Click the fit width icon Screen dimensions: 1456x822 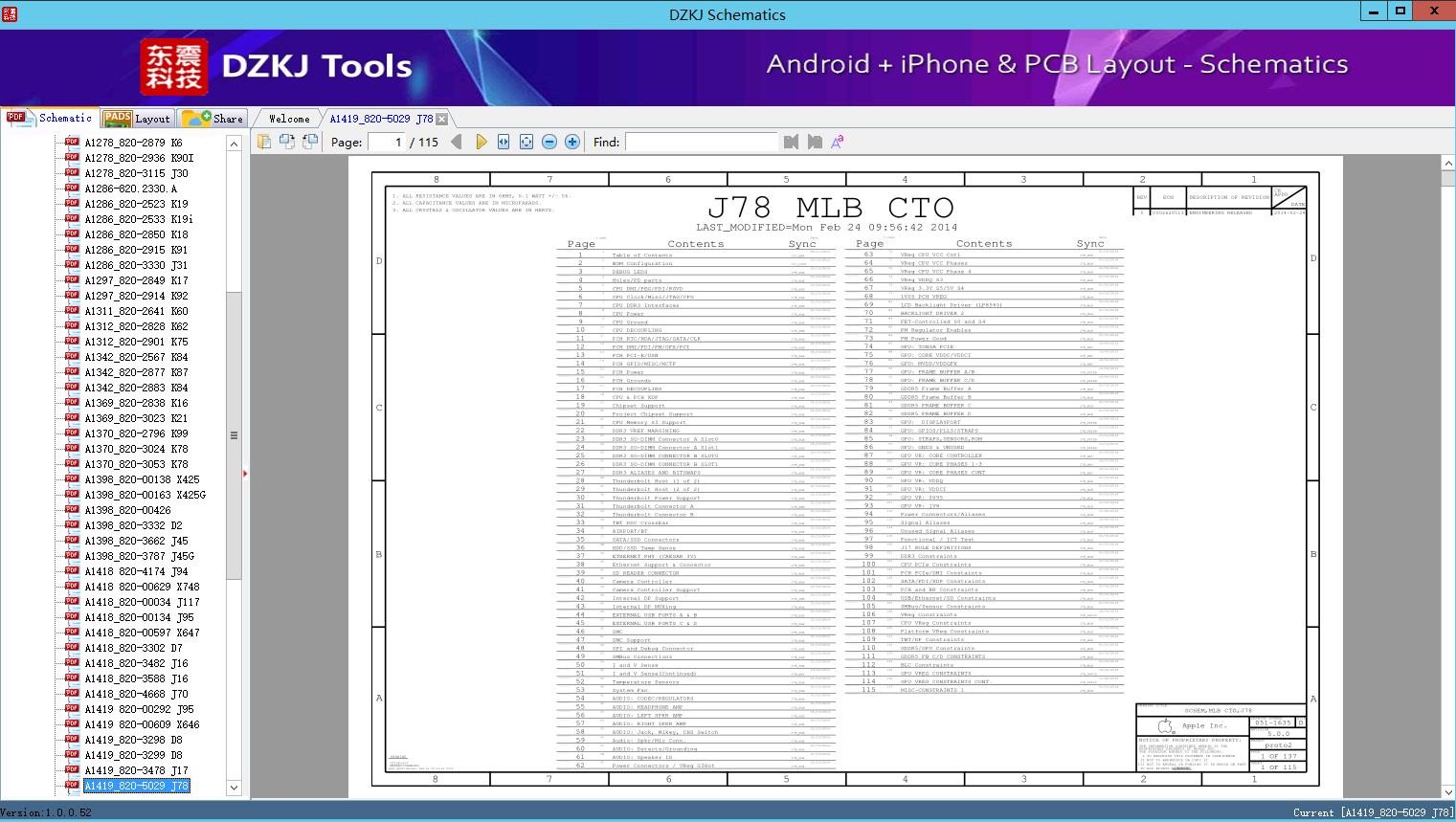[x=504, y=142]
